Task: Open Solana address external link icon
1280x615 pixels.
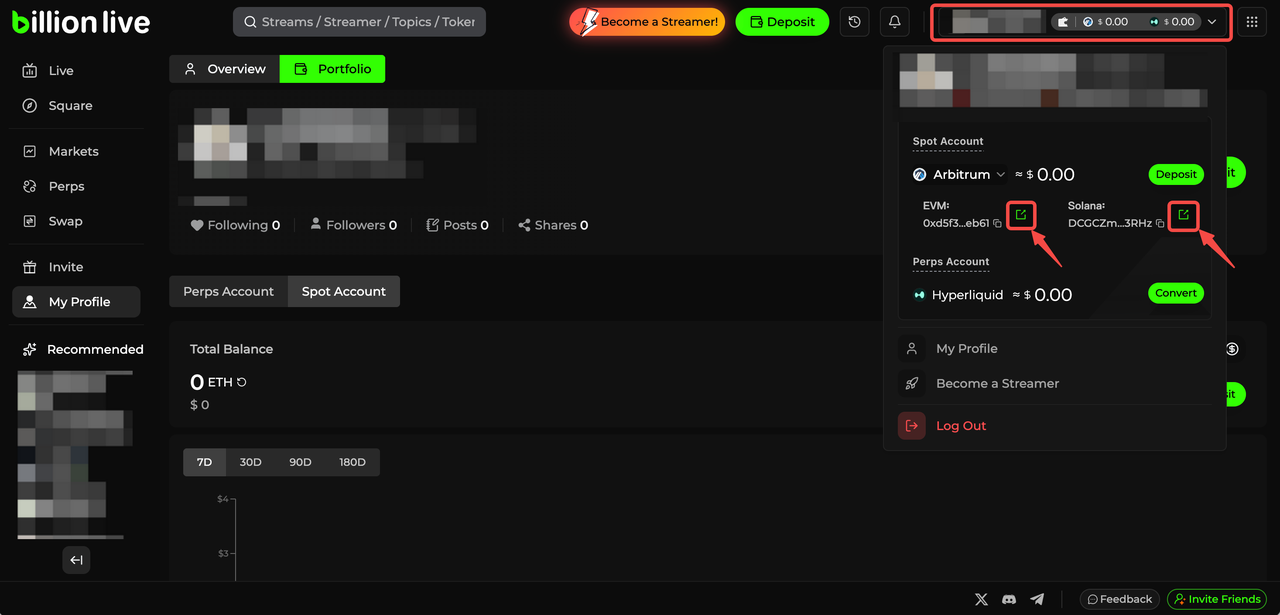Action: pos(1183,215)
